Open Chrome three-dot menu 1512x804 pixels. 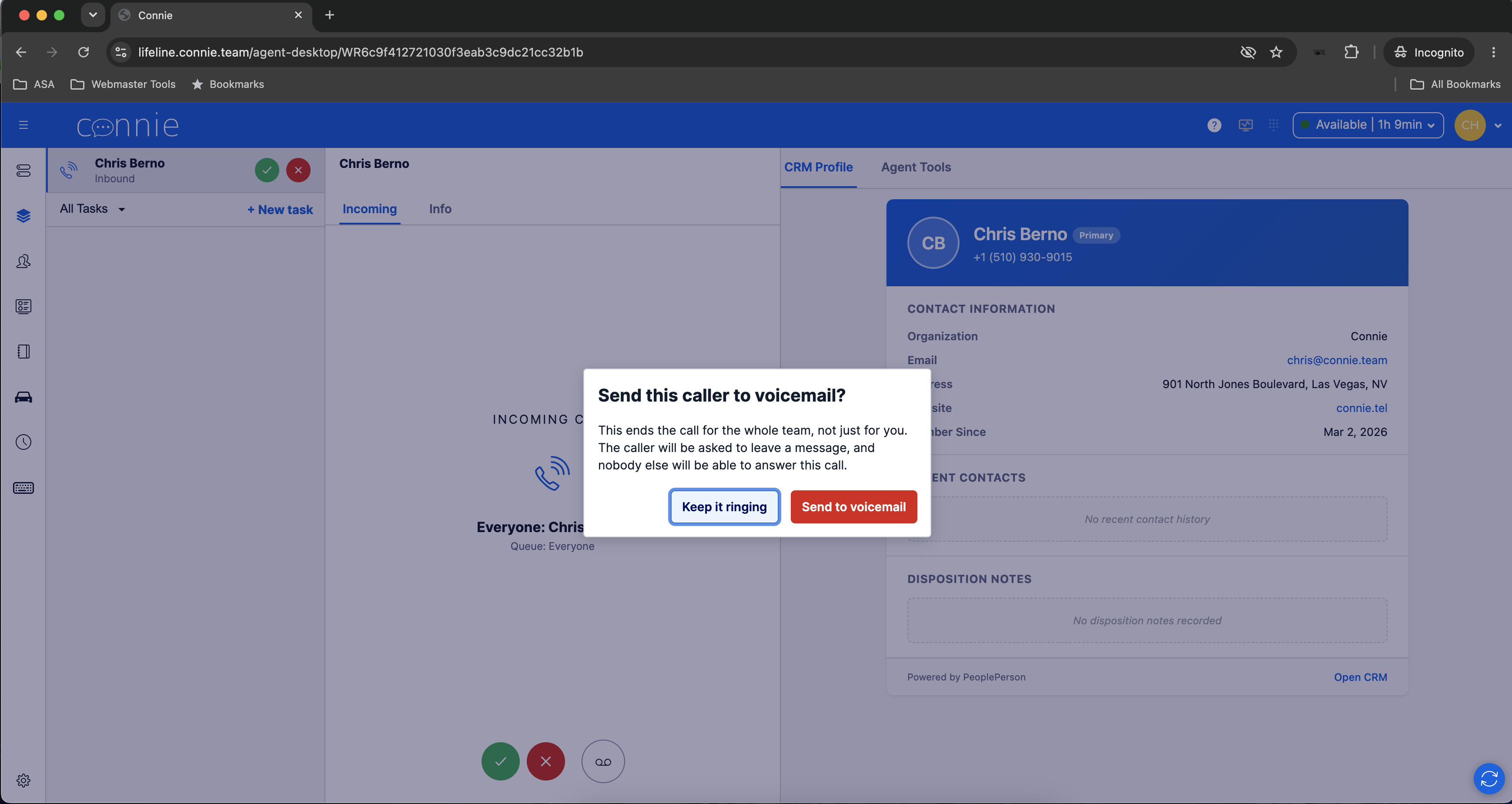1493,52
